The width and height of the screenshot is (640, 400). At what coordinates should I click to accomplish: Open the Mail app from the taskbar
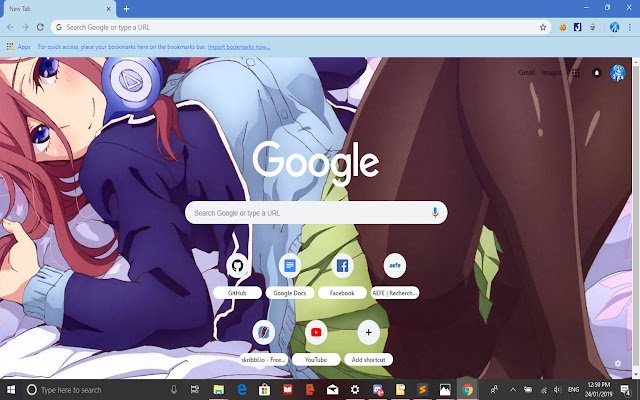point(332,390)
